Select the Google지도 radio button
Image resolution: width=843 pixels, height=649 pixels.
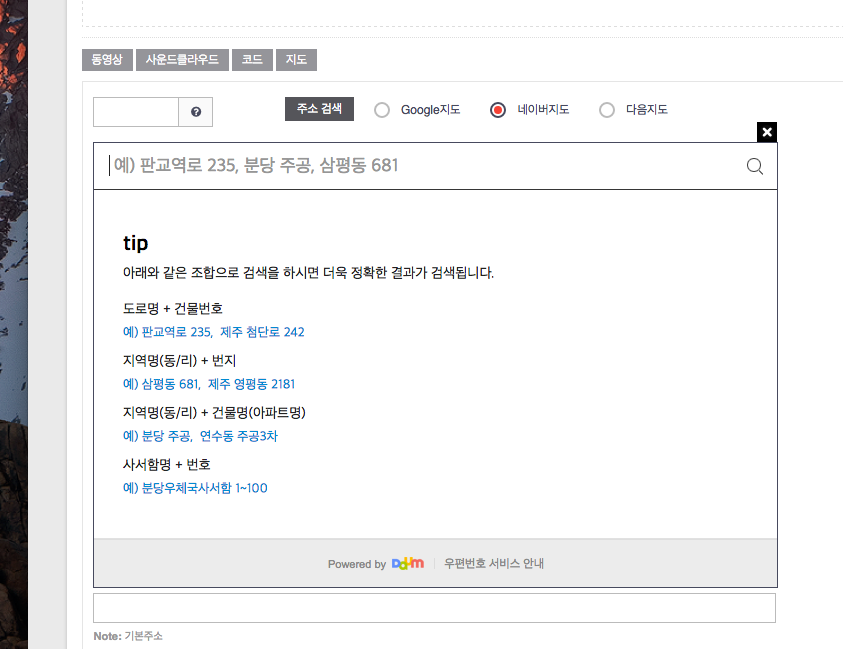pos(382,110)
